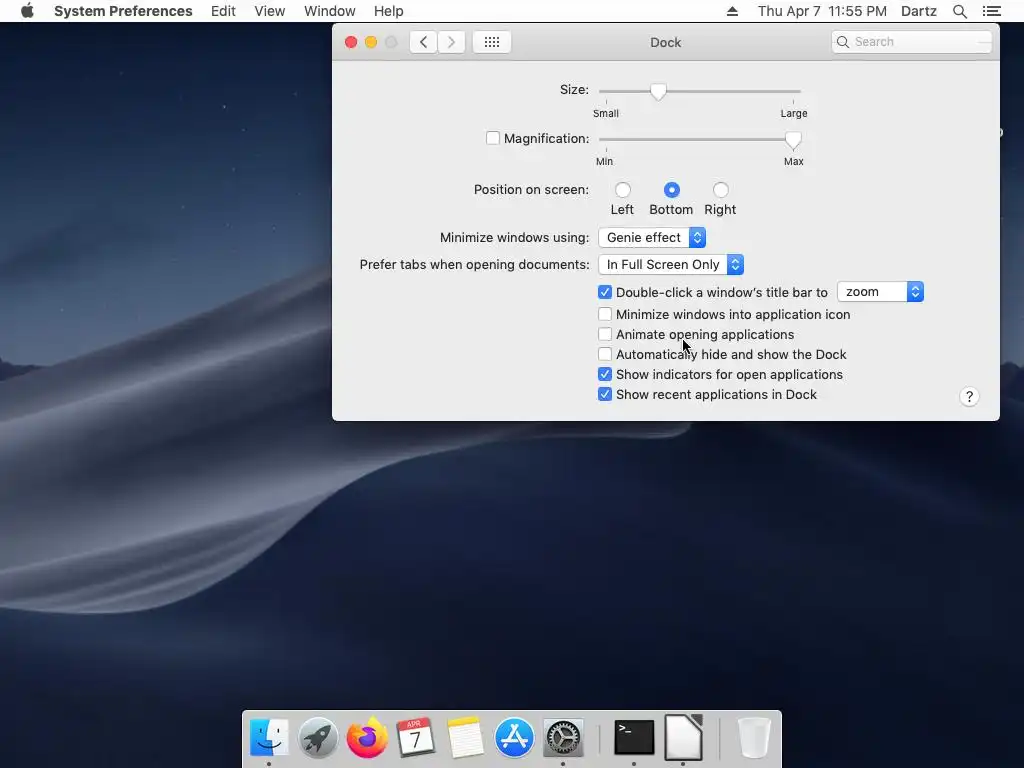Screen dimensions: 1024x768
Task: Open the zoom action dropdown
Action: click(880, 292)
